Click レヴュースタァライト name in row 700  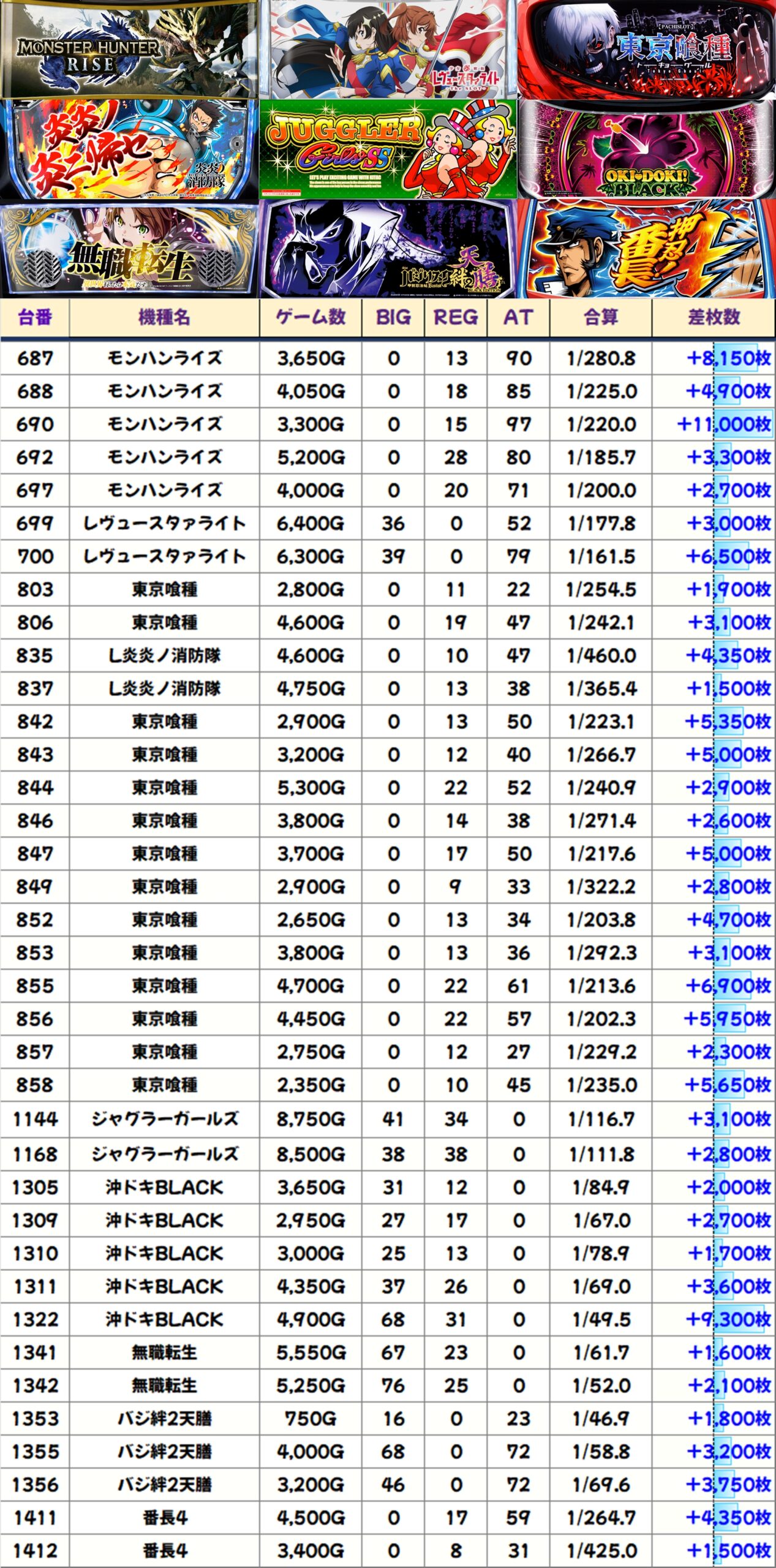[x=164, y=557]
